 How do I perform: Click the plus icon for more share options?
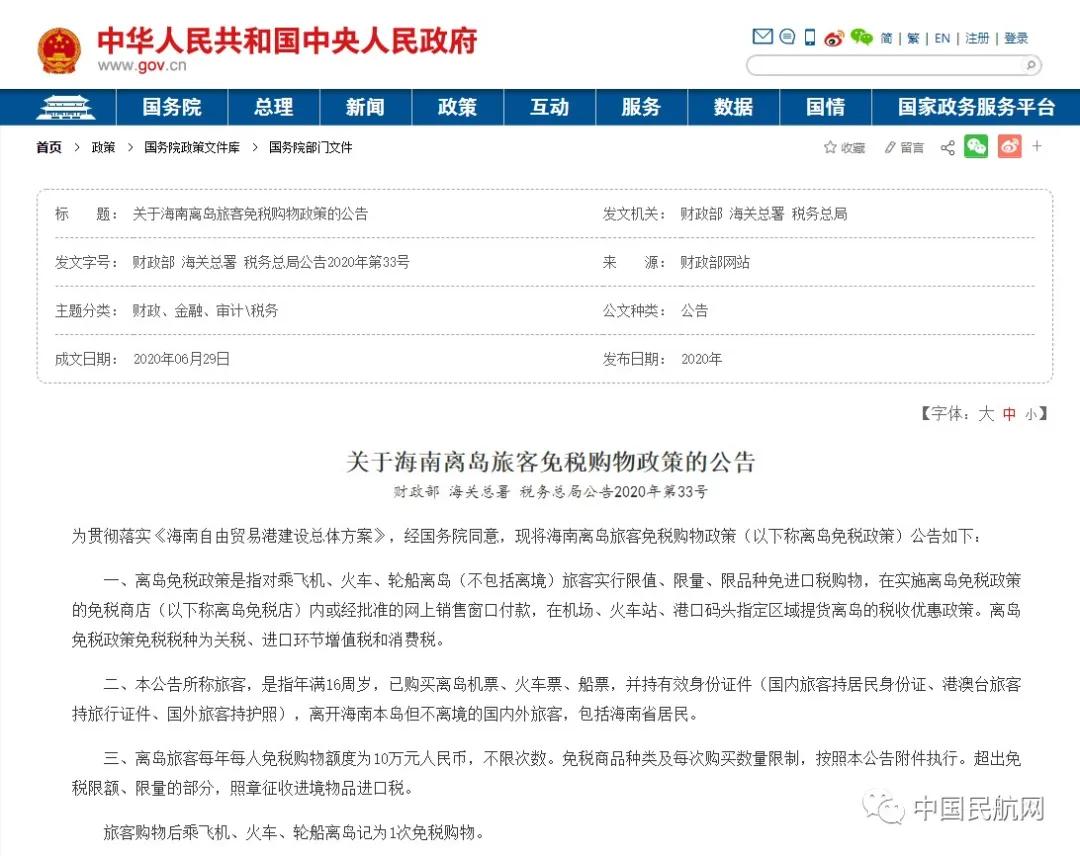pos(1037,147)
